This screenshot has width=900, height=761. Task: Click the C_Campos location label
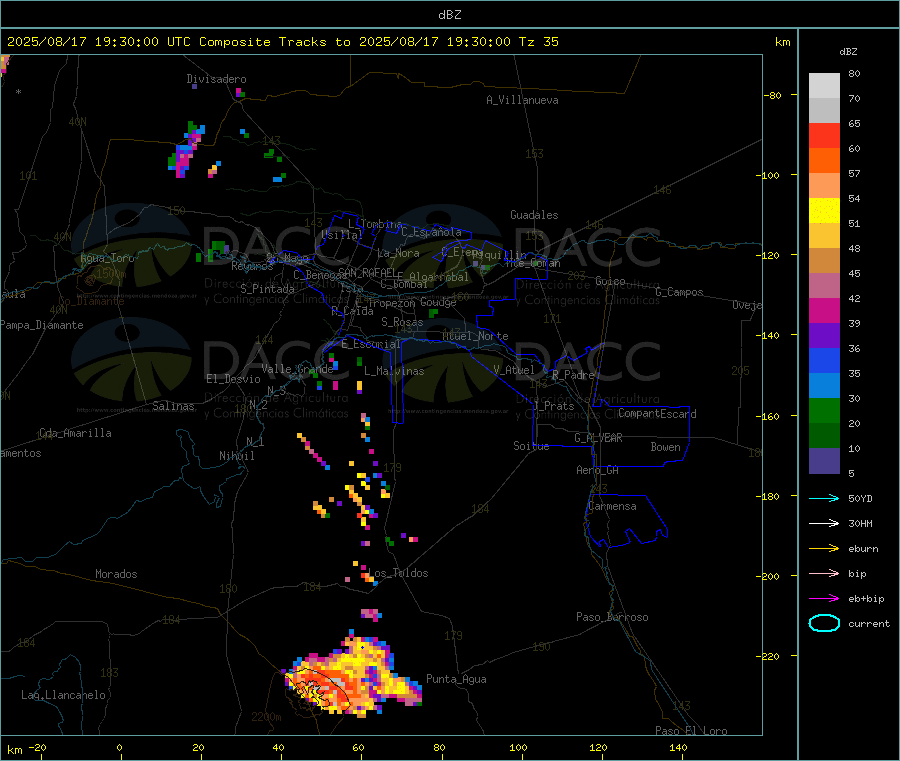680,292
